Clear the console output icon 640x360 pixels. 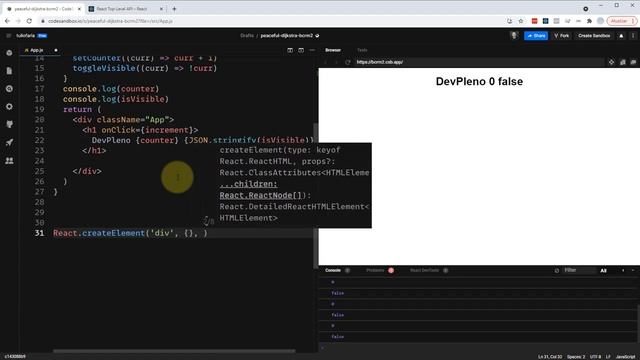coord(557,271)
